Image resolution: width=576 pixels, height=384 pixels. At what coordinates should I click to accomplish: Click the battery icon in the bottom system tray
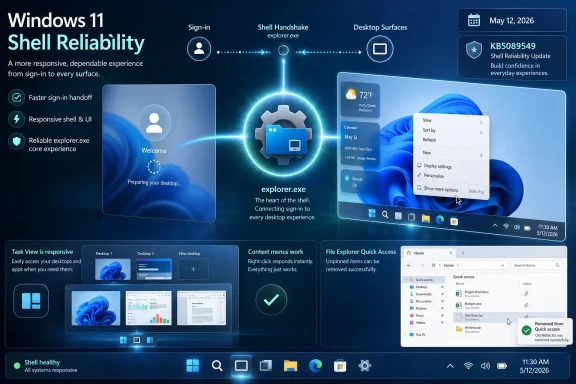pyautogui.click(x=502, y=366)
